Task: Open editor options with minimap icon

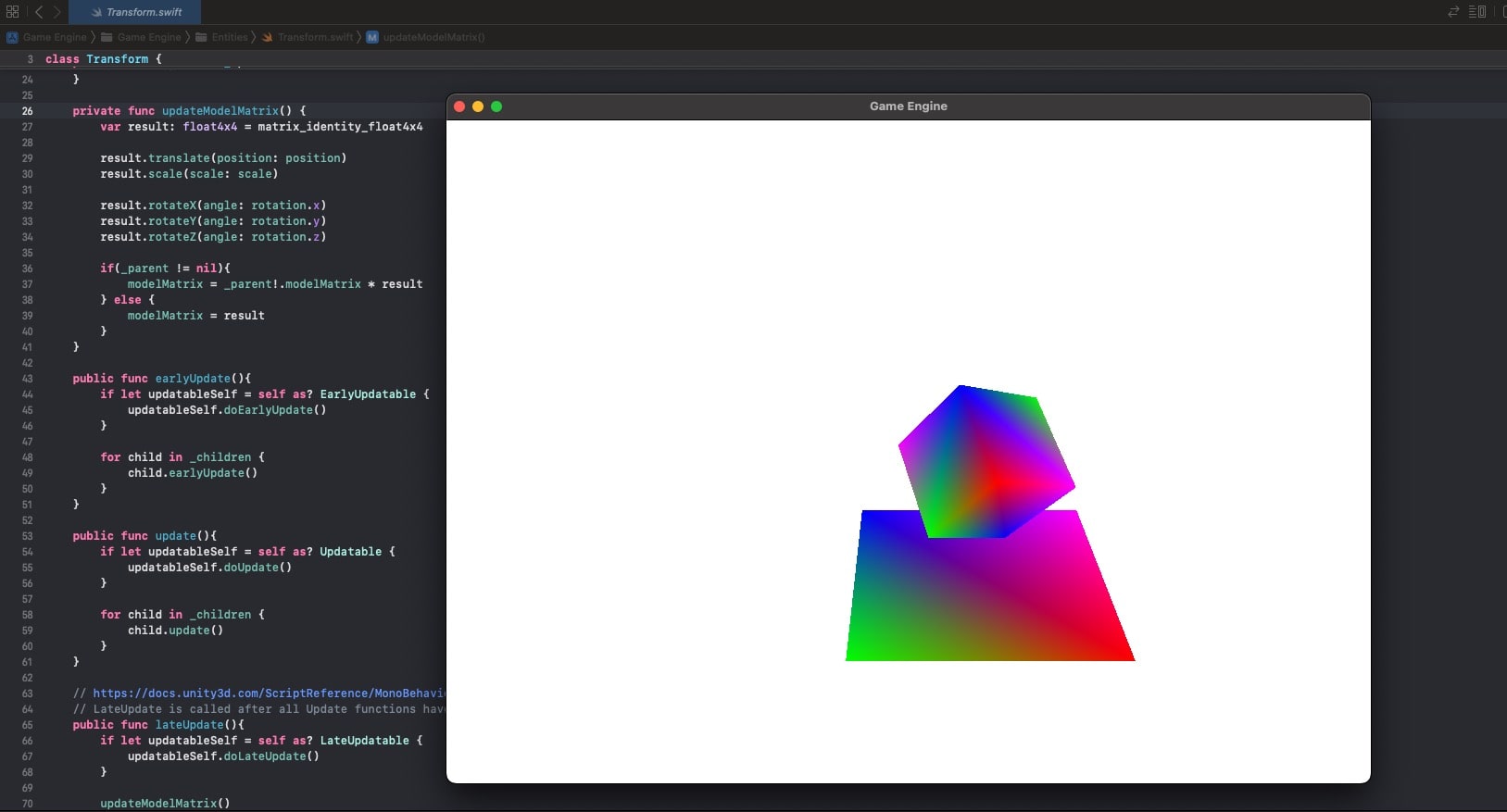Action: click(1477, 12)
